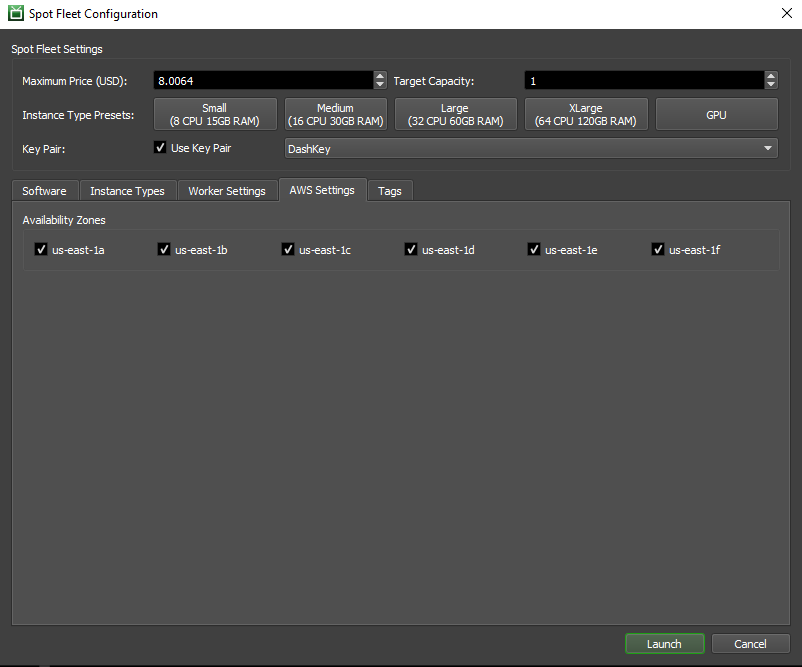
Task: Decrease Target Capacity using down arrow
Action: pos(770,85)
